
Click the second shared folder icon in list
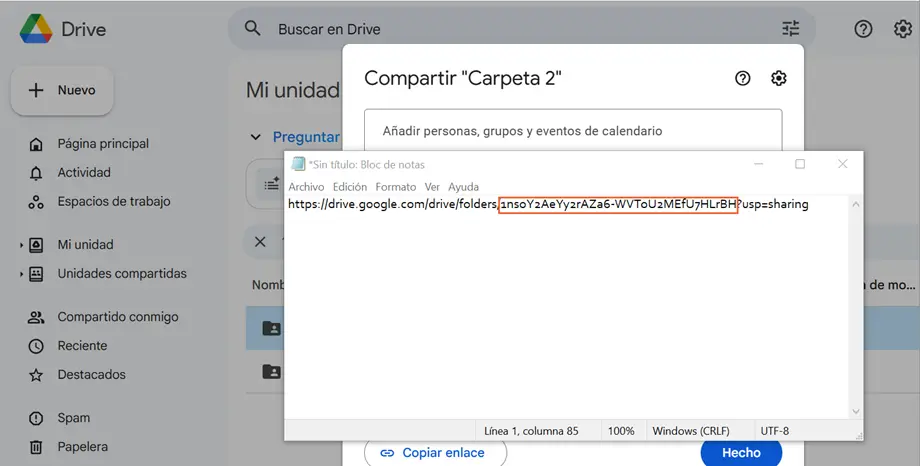pyautogui.click(x=271, y=372)
